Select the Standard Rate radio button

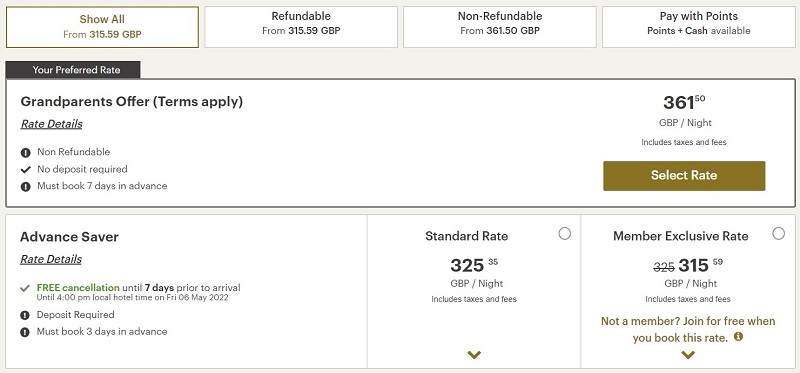564,234
